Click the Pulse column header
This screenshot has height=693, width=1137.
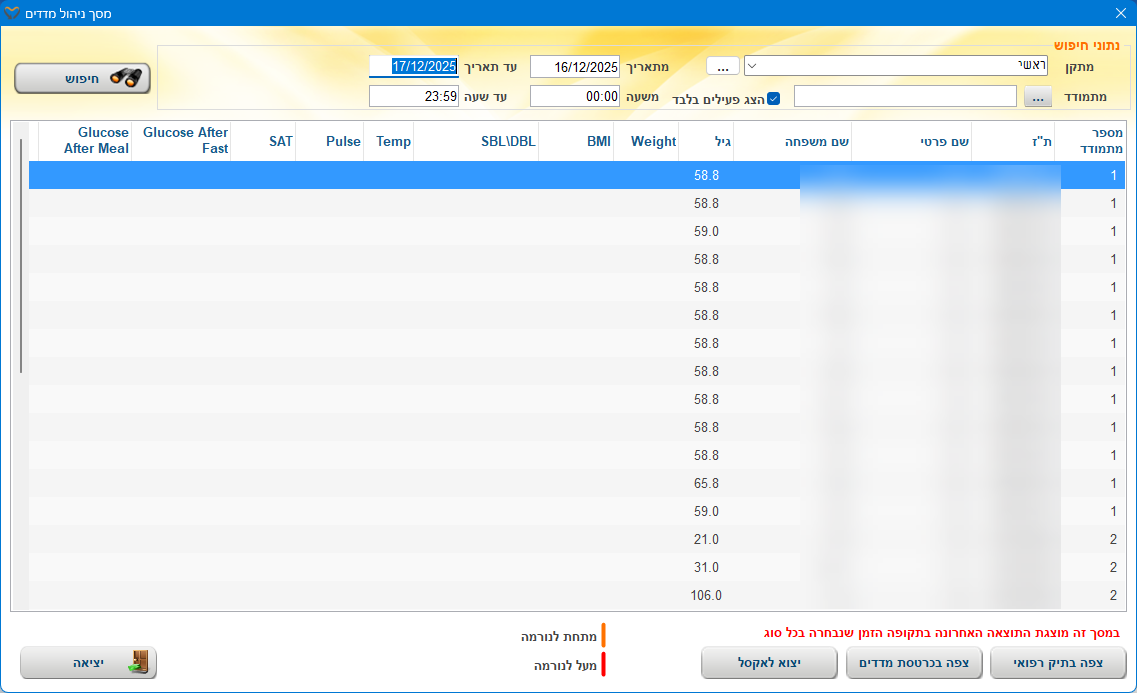coord(343,142)
